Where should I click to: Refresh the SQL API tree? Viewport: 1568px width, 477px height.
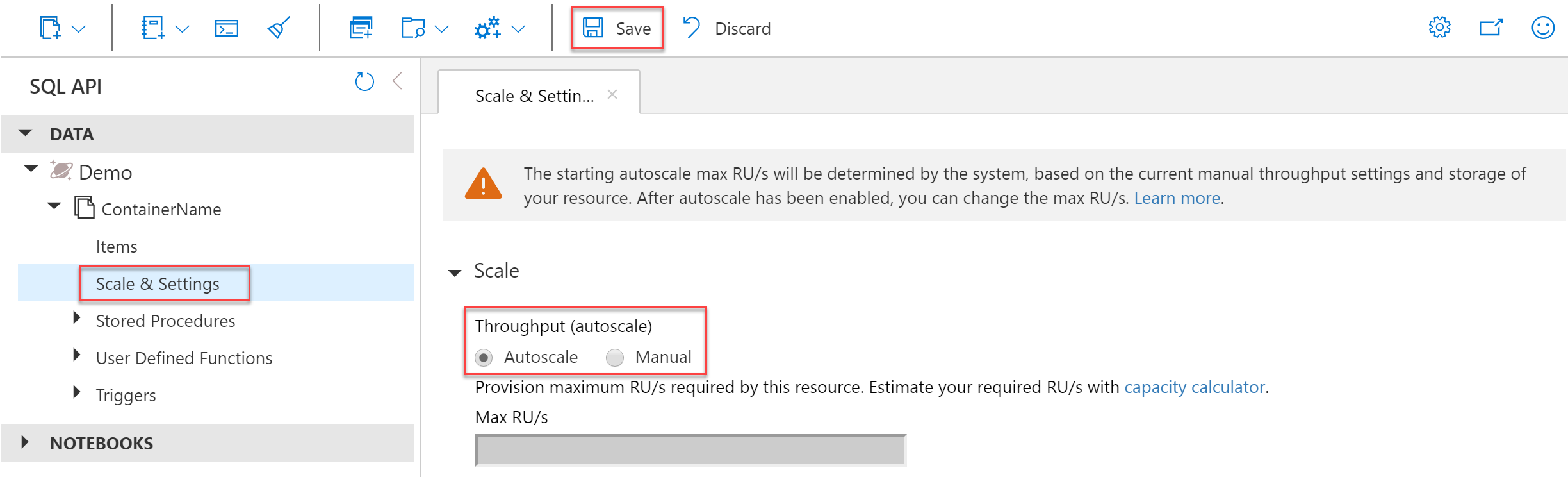[x=364, y=81]
